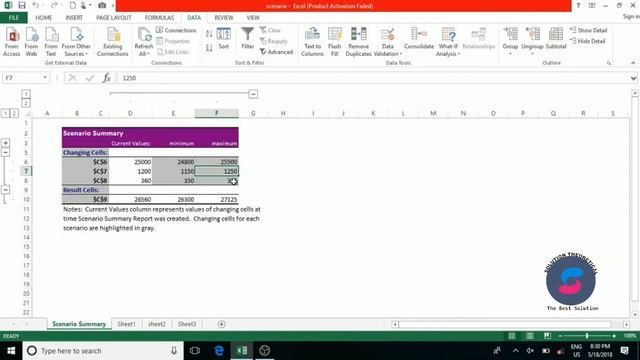Sort Z to A descending
The image size is (640, 360).
pos(209,48)
